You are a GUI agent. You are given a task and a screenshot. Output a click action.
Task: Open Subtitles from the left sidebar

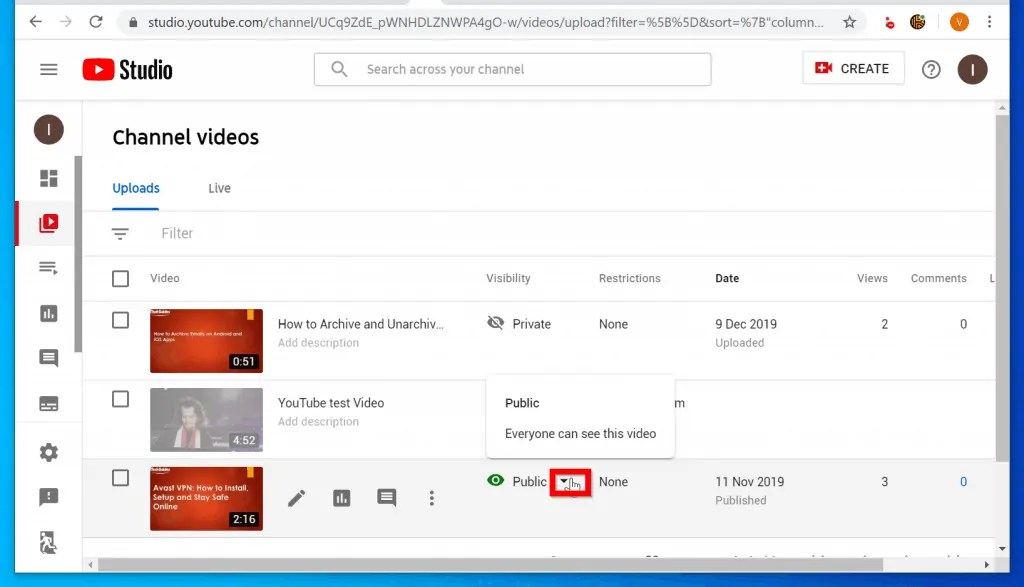pos(47,403)
